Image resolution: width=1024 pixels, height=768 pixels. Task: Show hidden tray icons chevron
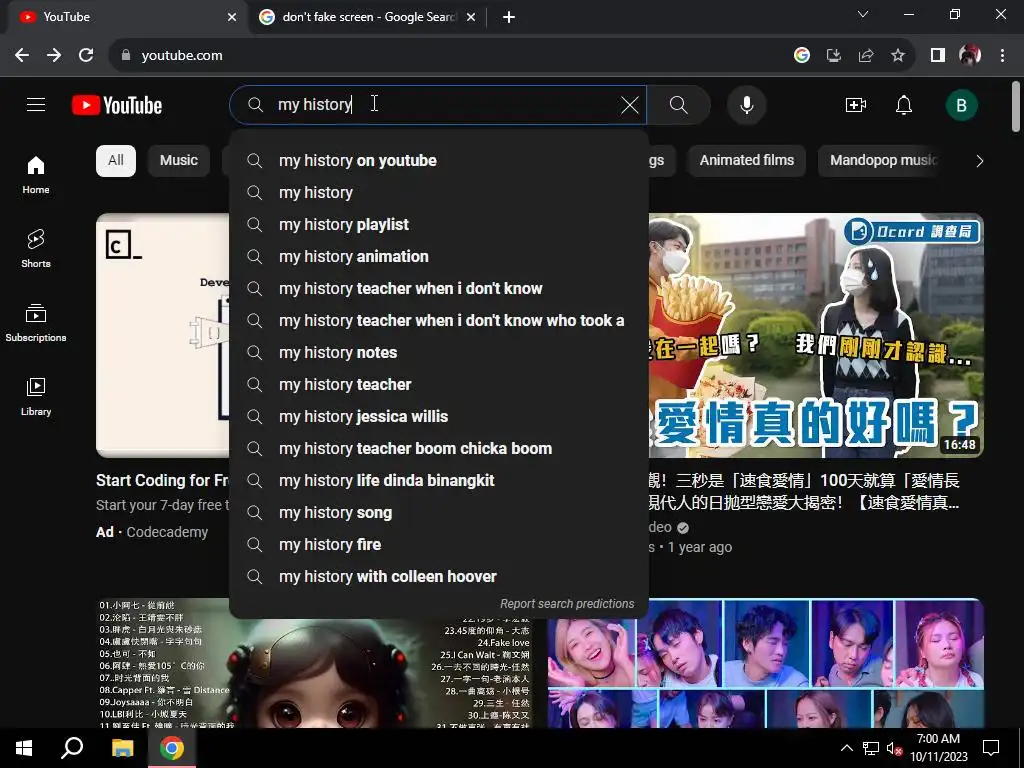[x=846, y=748]
